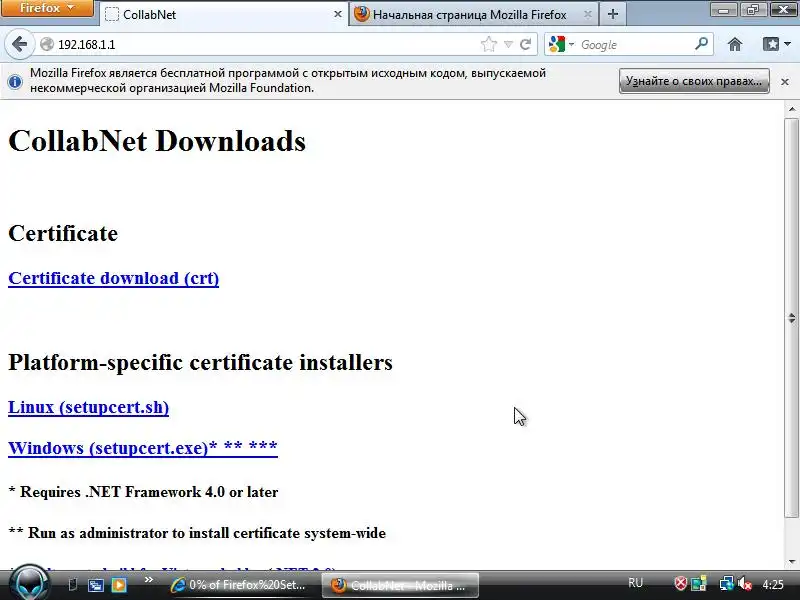Screen dimensions: 800x600
Task: Click the muted volume tray icon
Action: [x=745, y=584]
